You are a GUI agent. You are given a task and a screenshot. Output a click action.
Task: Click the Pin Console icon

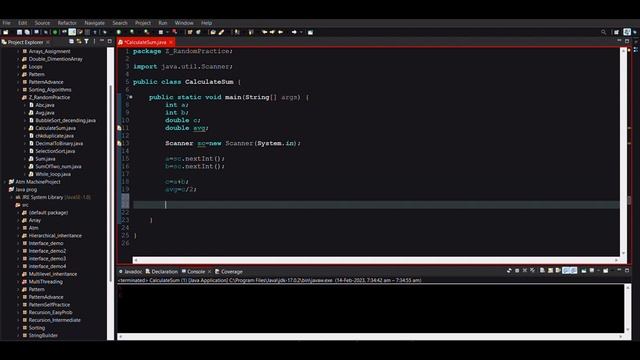point(584,271)
